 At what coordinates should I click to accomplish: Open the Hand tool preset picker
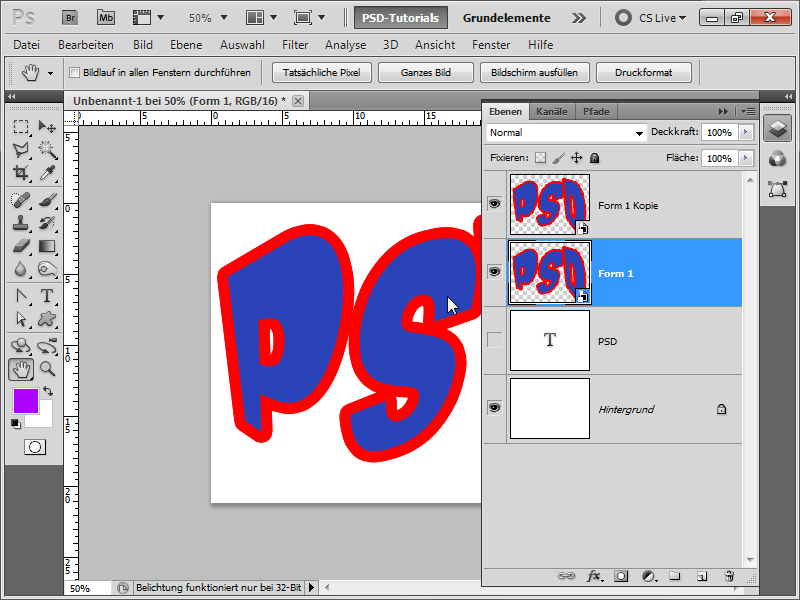[51, 73]
